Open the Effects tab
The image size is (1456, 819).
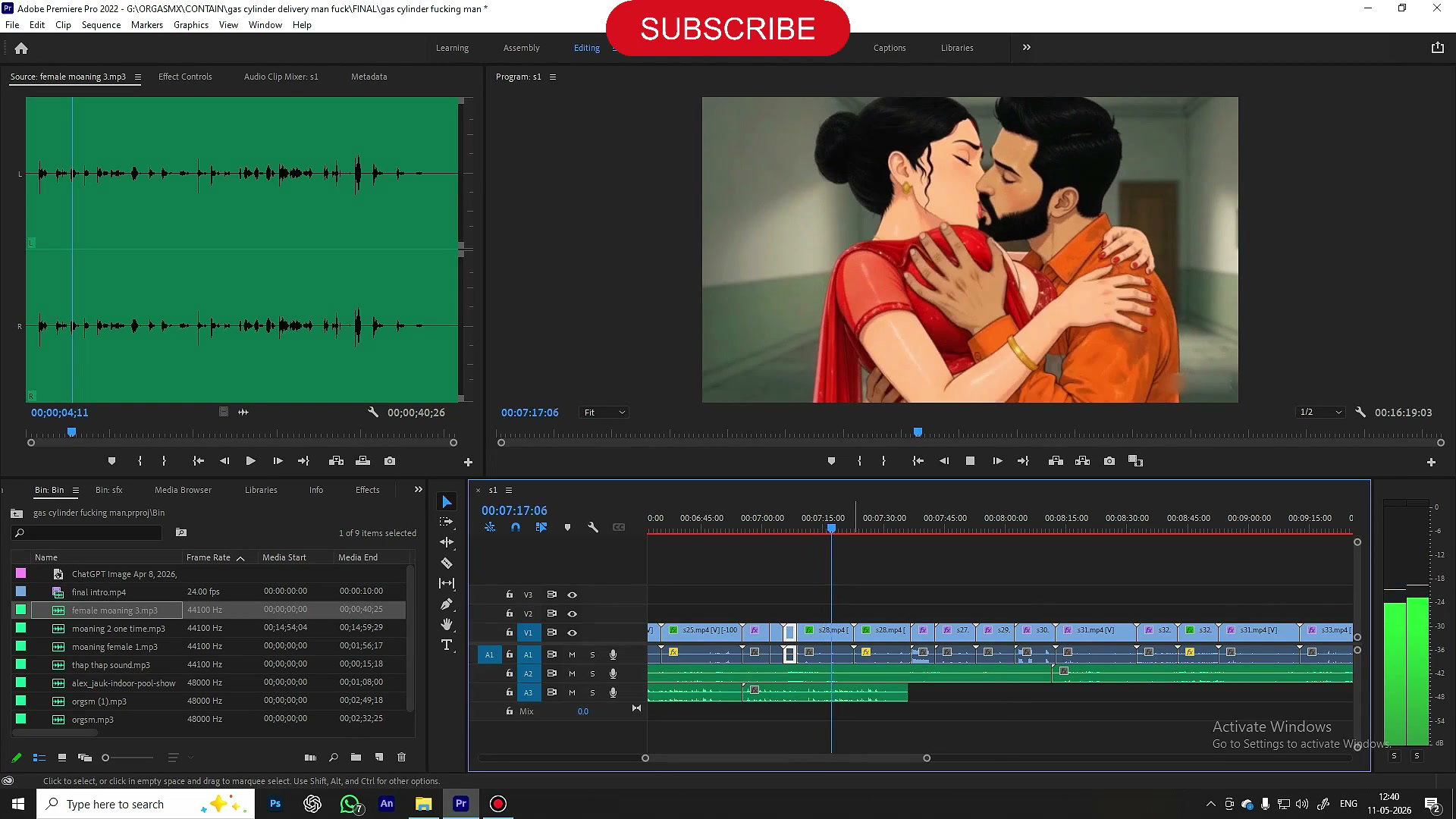[x=367, y=490]
